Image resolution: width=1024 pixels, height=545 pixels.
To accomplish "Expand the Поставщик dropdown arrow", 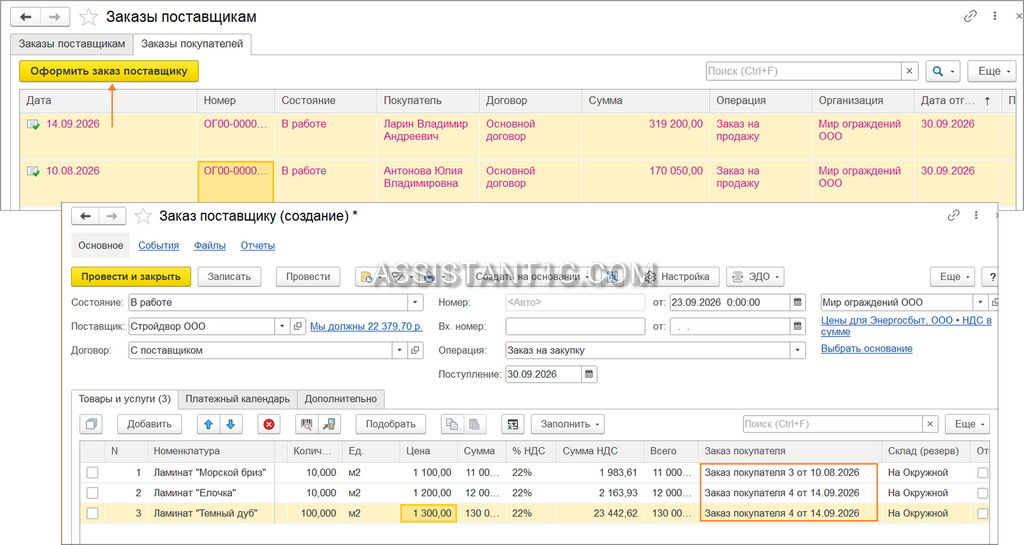I will [x=282, y=326].
